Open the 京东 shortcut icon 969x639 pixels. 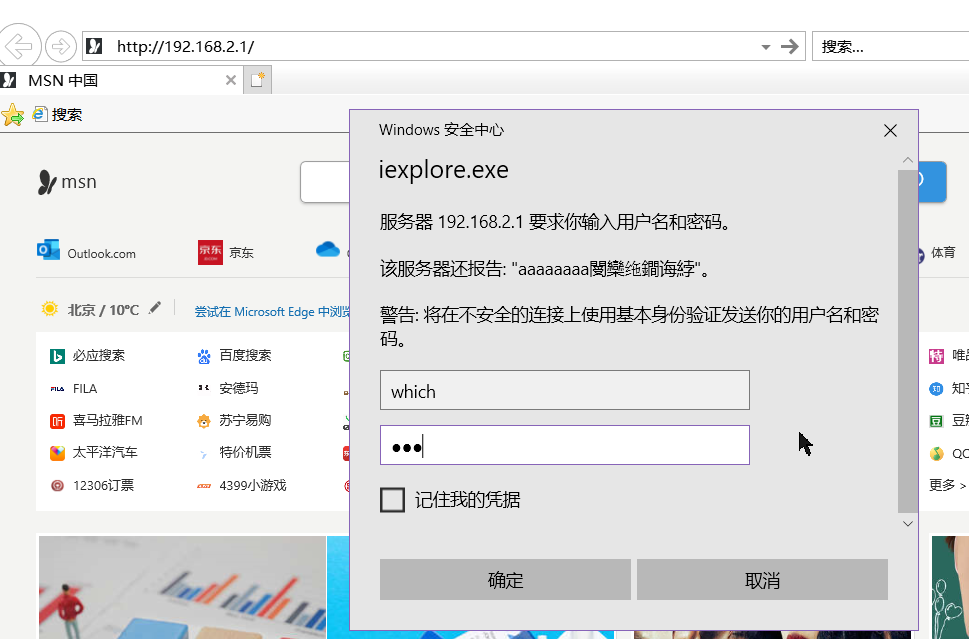[210, 252]
